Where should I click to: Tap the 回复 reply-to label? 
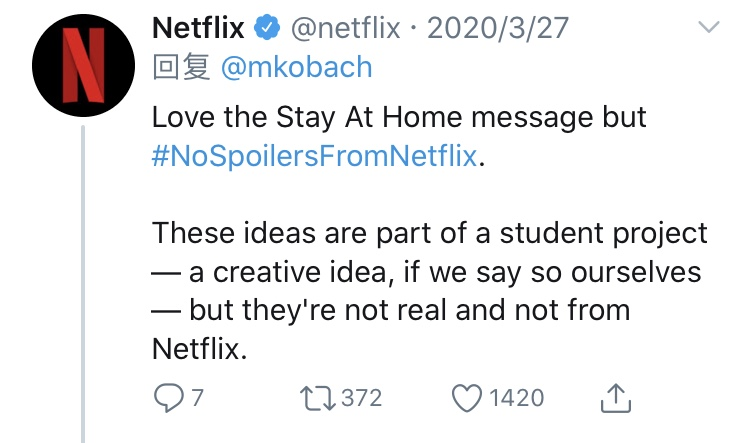181,67
